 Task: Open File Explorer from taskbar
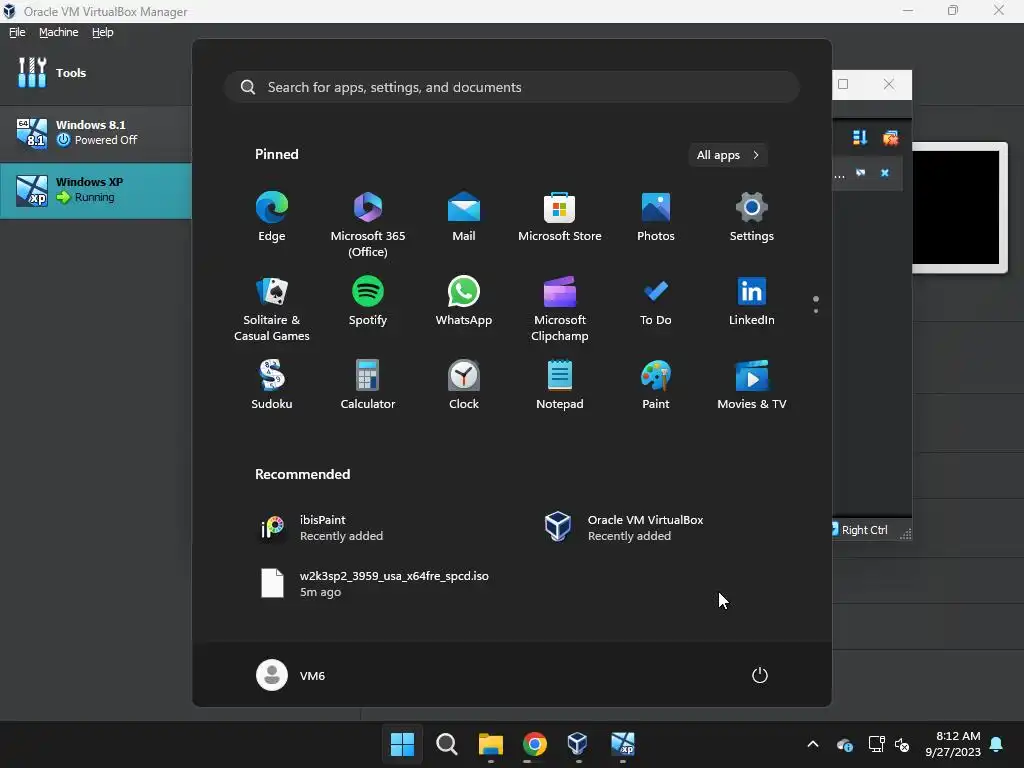(x=490, y=744)
